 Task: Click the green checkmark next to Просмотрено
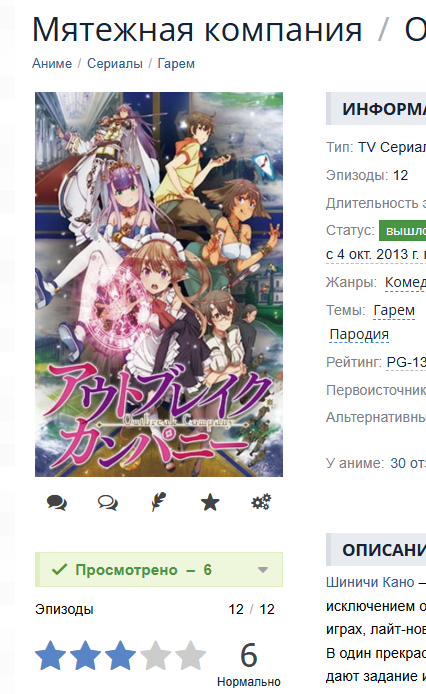(x=59, y=569)
